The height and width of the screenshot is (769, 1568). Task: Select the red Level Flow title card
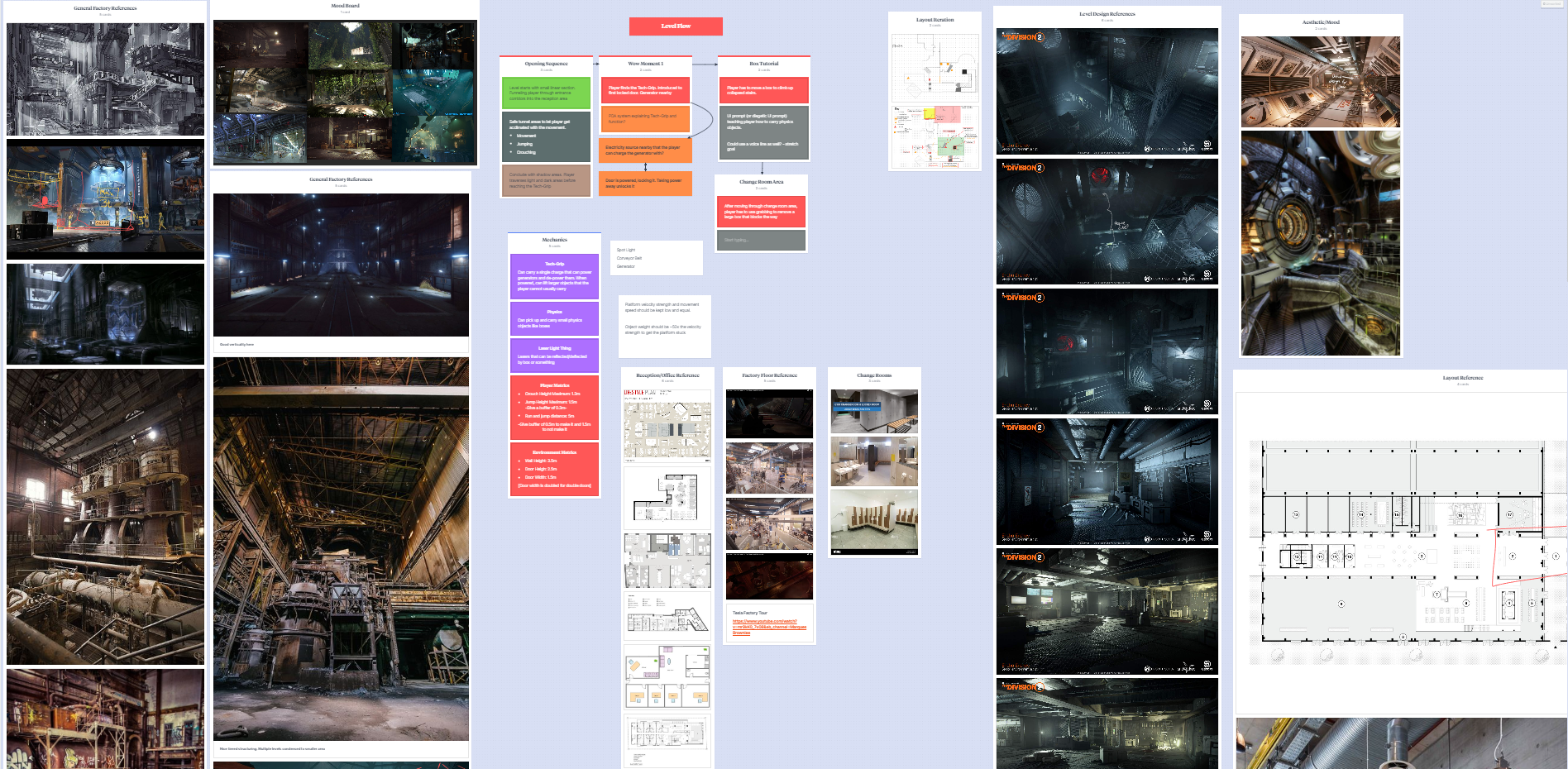tap(676, 26)
